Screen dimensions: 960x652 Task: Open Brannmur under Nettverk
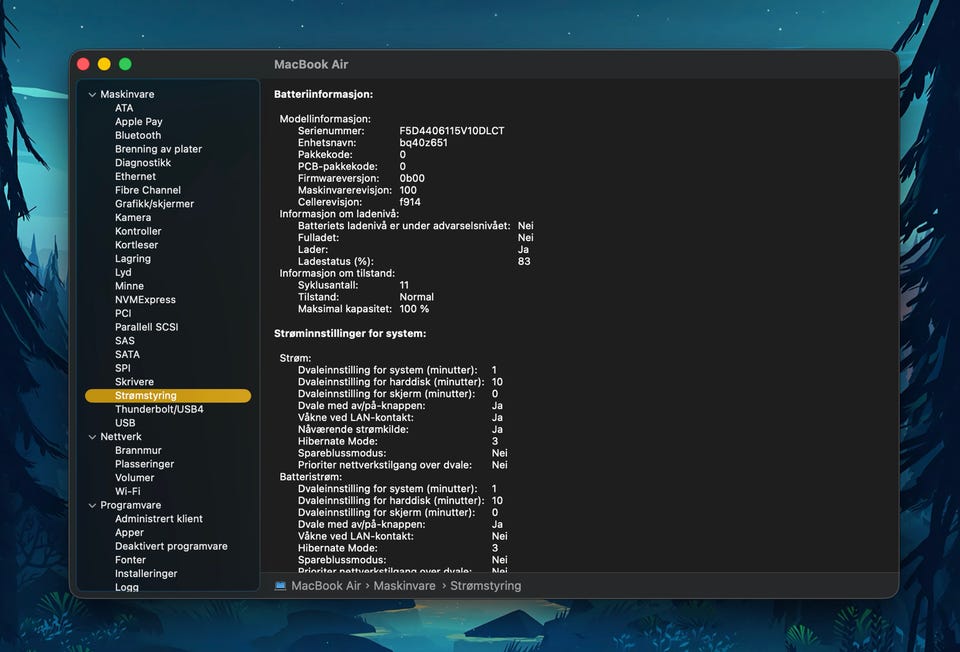(138, 450)
